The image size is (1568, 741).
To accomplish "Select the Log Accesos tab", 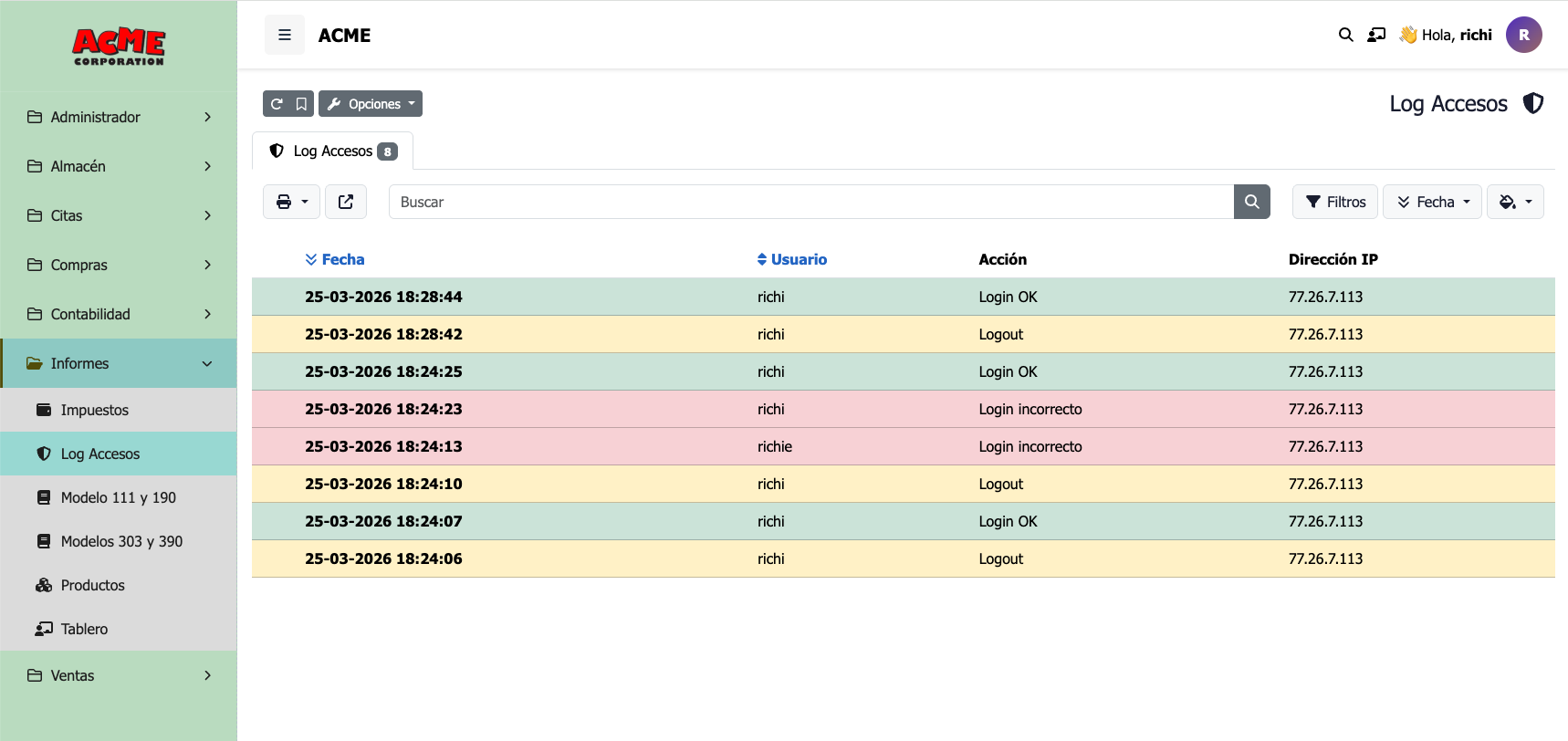I will pyautogui.click(x=333, y=151).
